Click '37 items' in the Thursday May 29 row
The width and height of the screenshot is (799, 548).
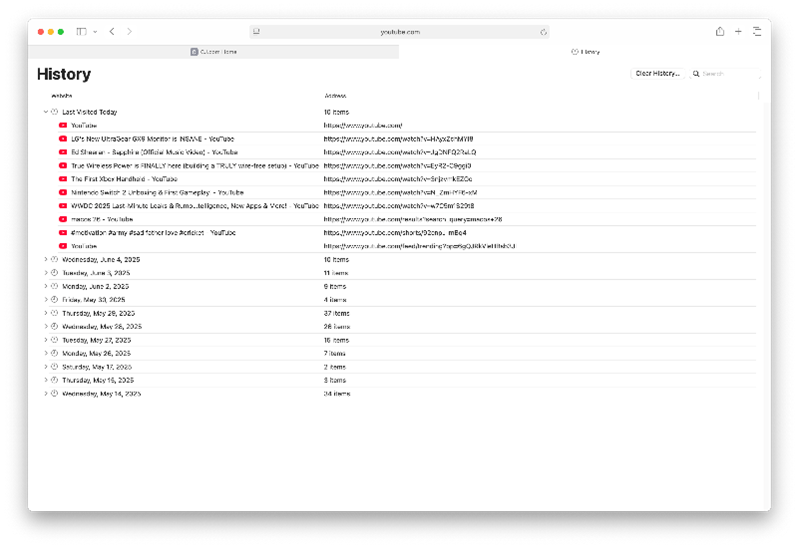click(336, 313)
